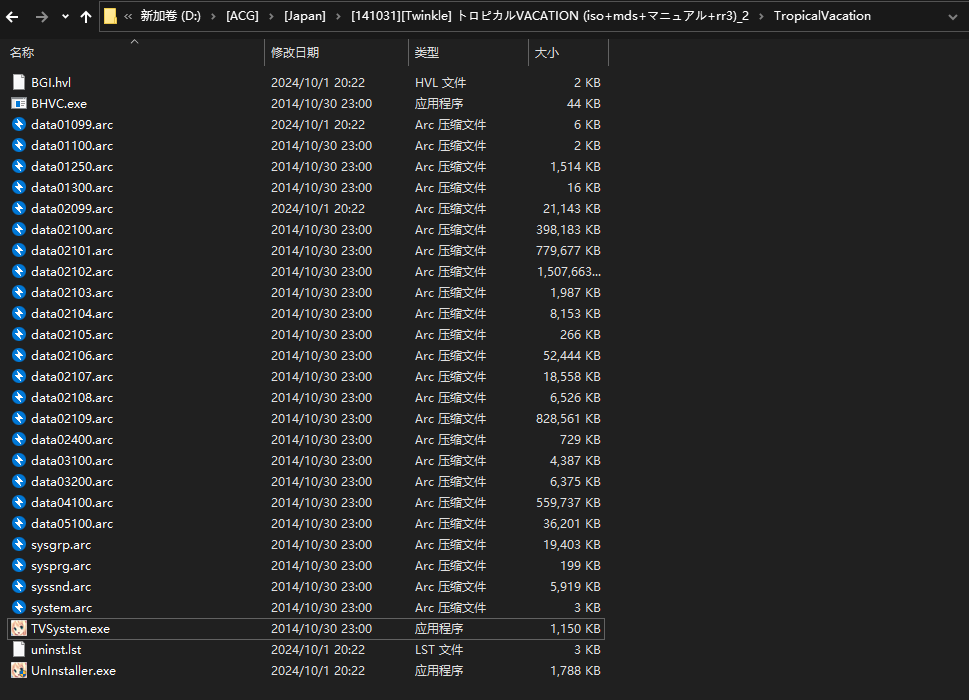Expand address bar history dropdown
This screenshot has height=700, width=969.
click(x=952, y=17)
